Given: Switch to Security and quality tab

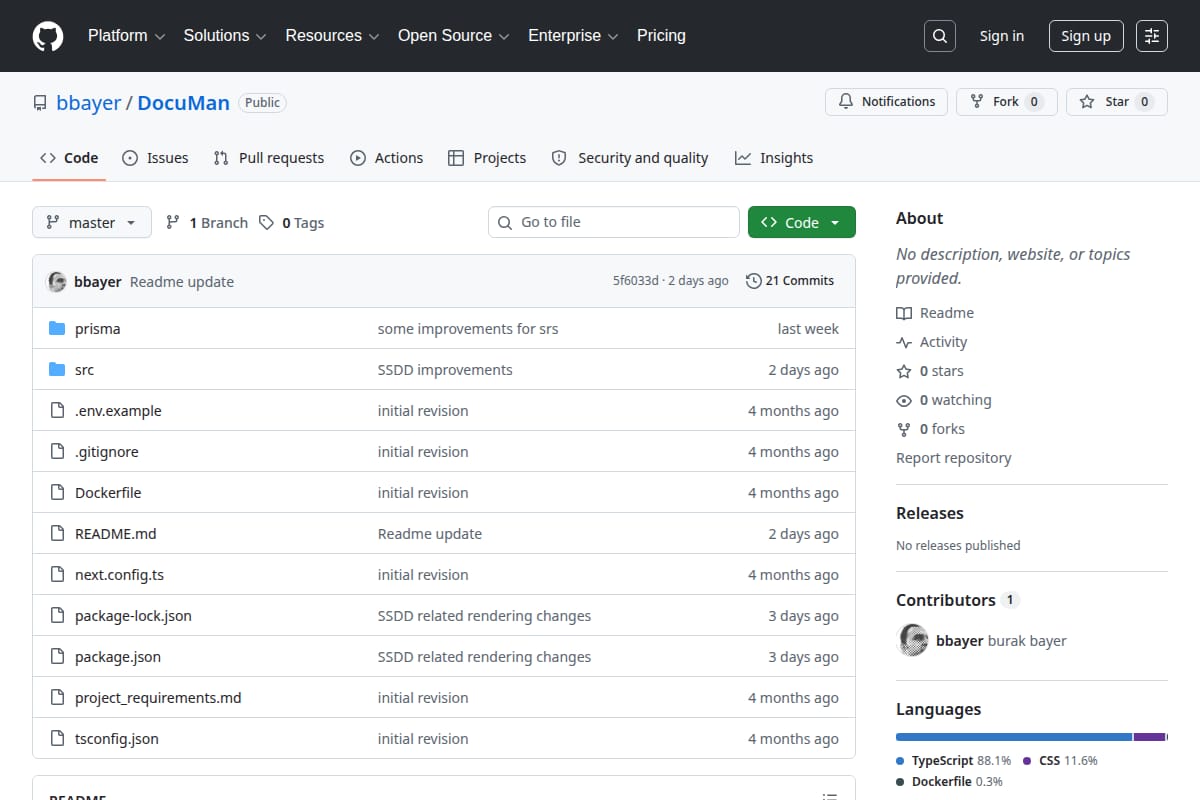Looking at the screenshot, I should pyautogui.click(x=630, y=158).
